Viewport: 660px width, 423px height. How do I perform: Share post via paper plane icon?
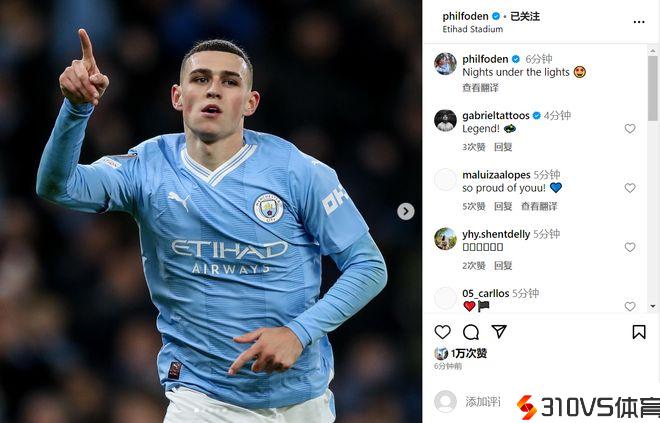[499, 332]
